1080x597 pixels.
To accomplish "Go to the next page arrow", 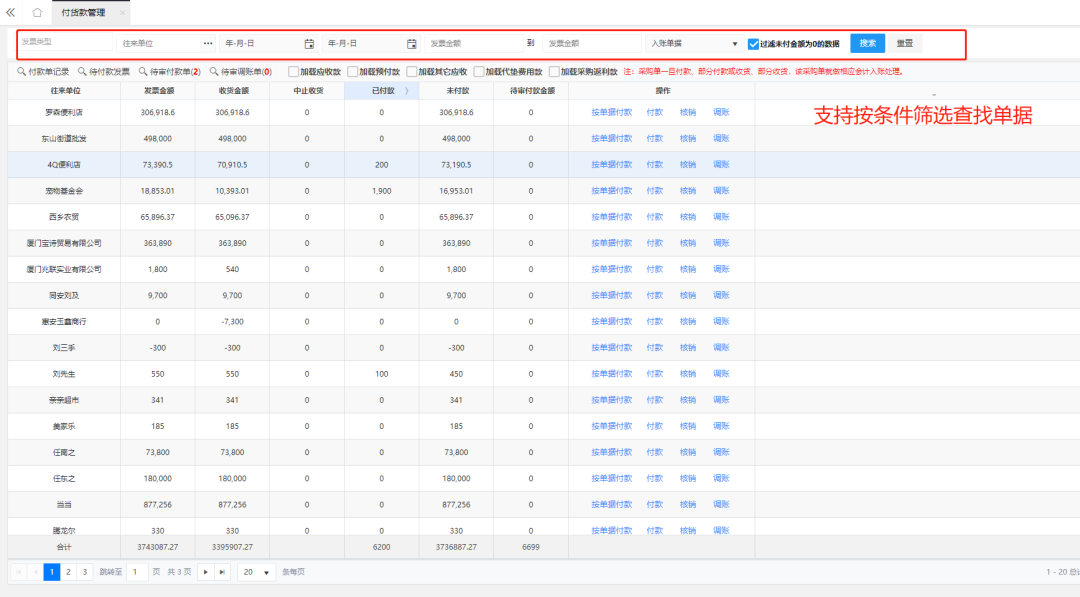I will pyautogui.click(x=205, y=572).
